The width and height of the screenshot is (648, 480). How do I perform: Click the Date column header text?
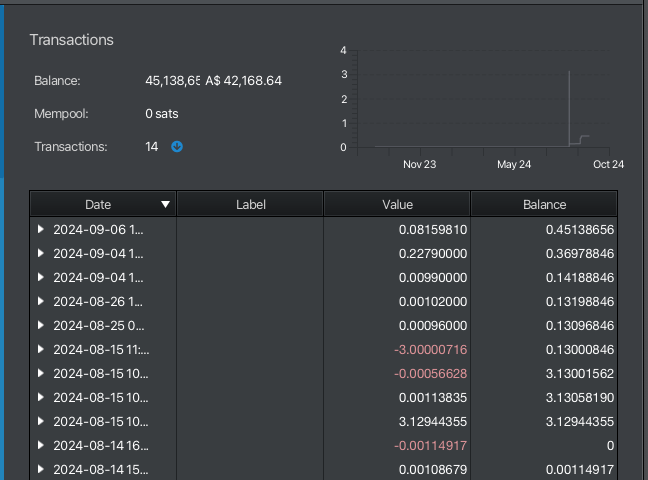[98, 204]
